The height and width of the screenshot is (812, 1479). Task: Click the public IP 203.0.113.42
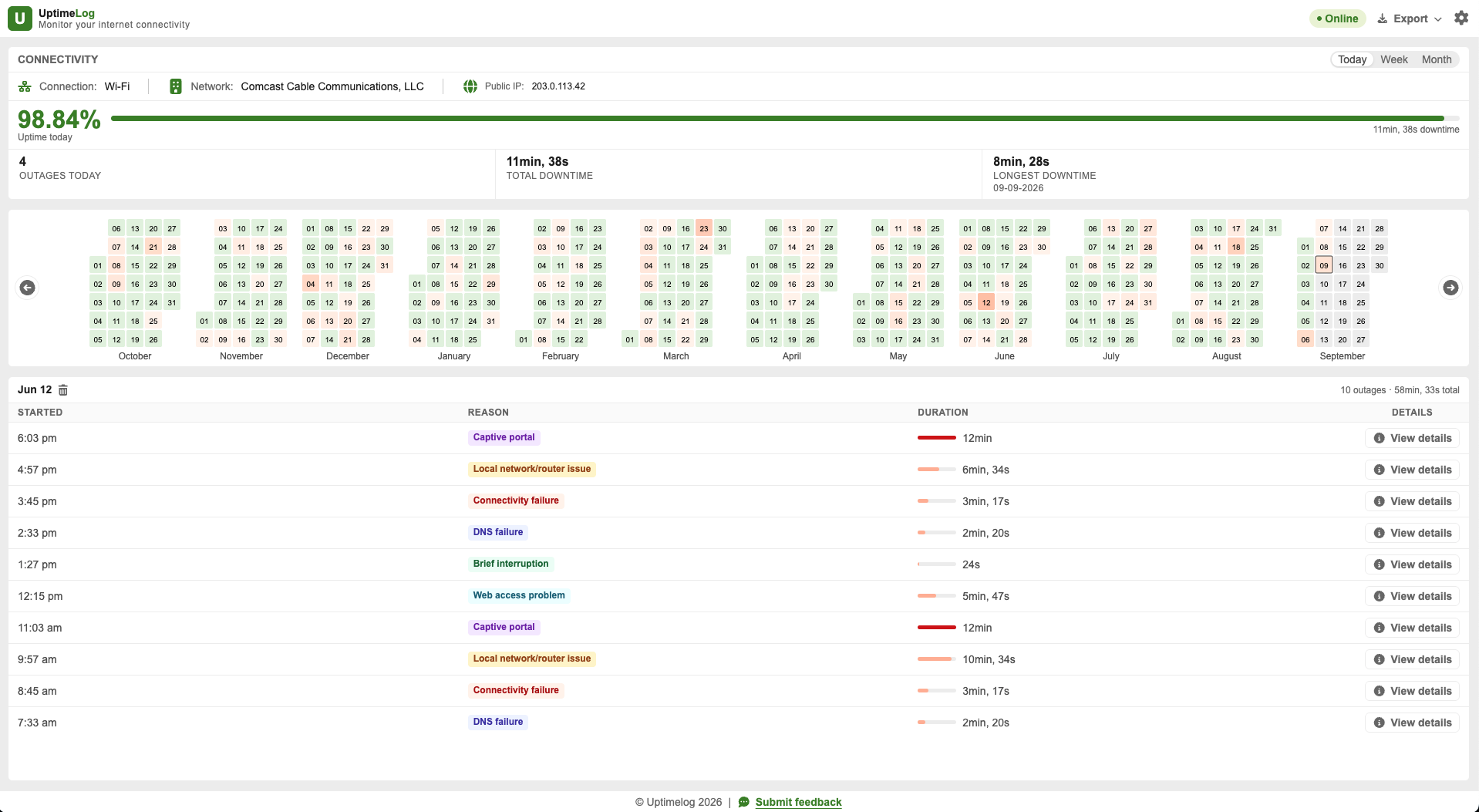coord(558,86)
